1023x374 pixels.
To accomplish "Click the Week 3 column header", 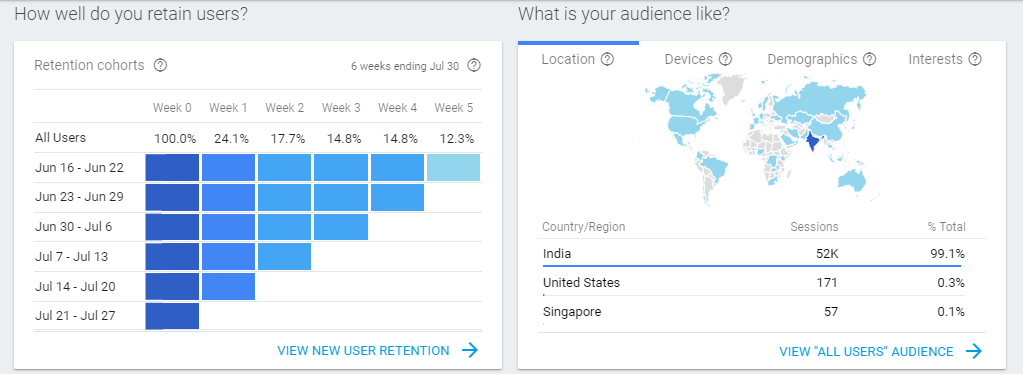I will (341, 108).
